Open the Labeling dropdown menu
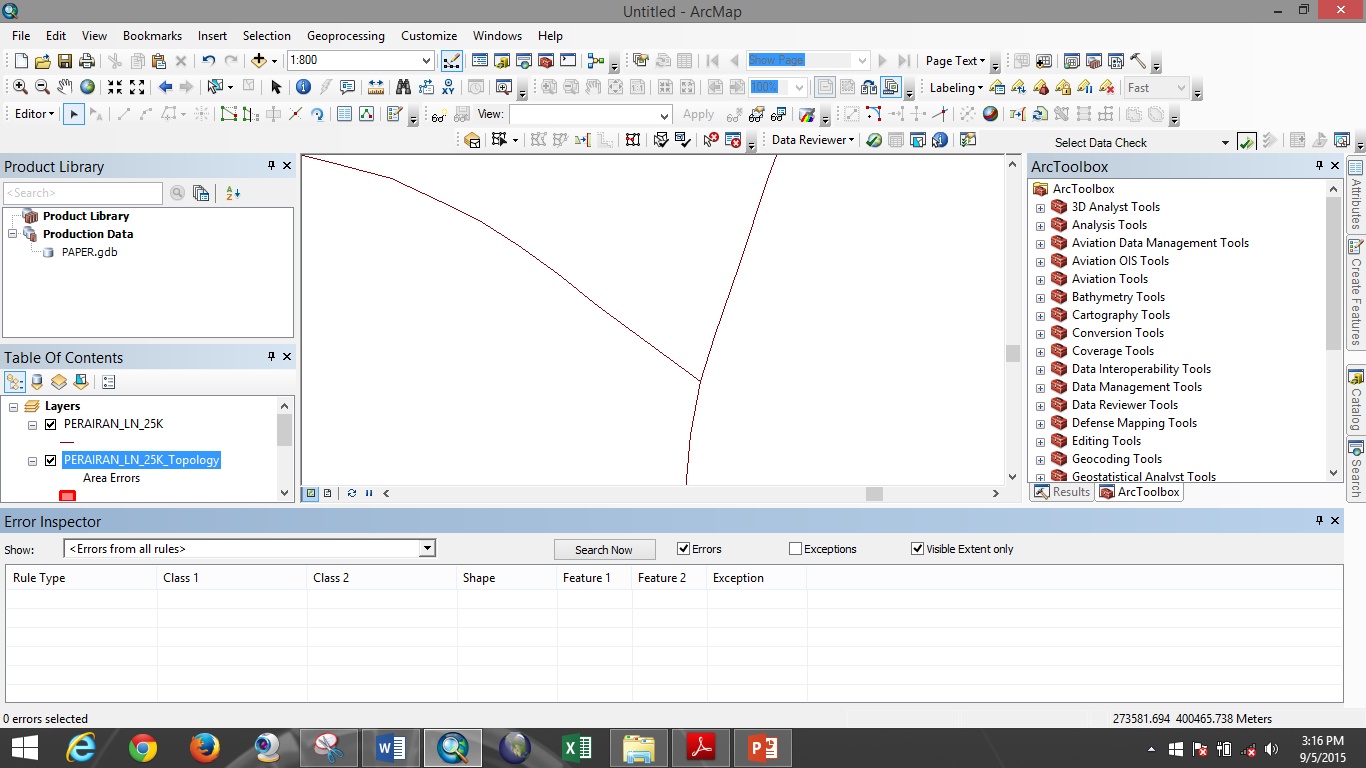 (958, 88)
